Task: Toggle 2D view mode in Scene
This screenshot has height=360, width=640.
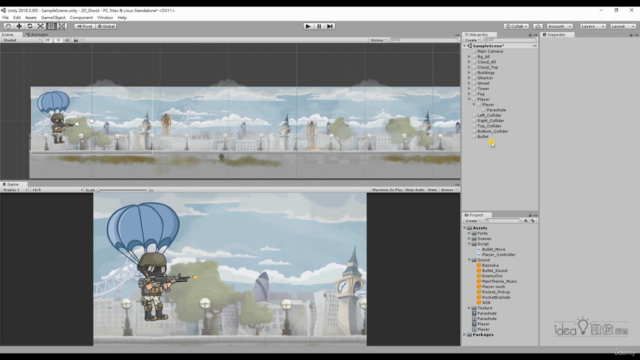Action: pos(48,40)
